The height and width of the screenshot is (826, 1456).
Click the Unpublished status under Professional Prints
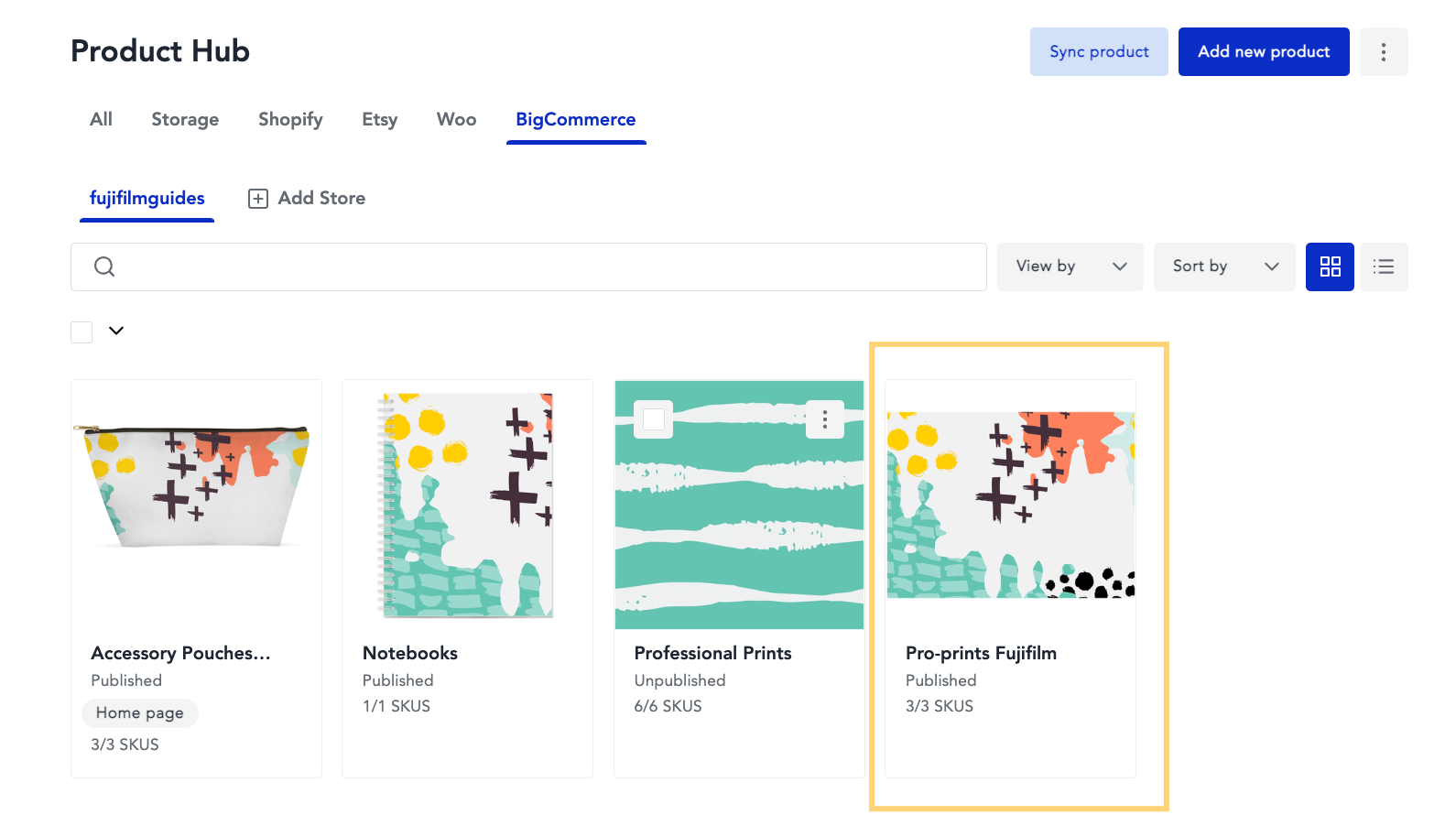(679, 680)
